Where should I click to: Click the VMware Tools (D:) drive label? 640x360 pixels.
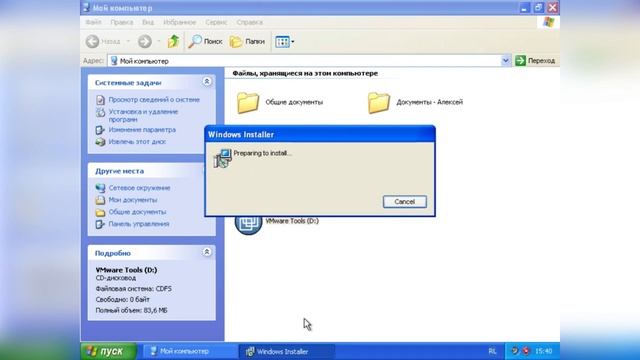coord(292,221)
